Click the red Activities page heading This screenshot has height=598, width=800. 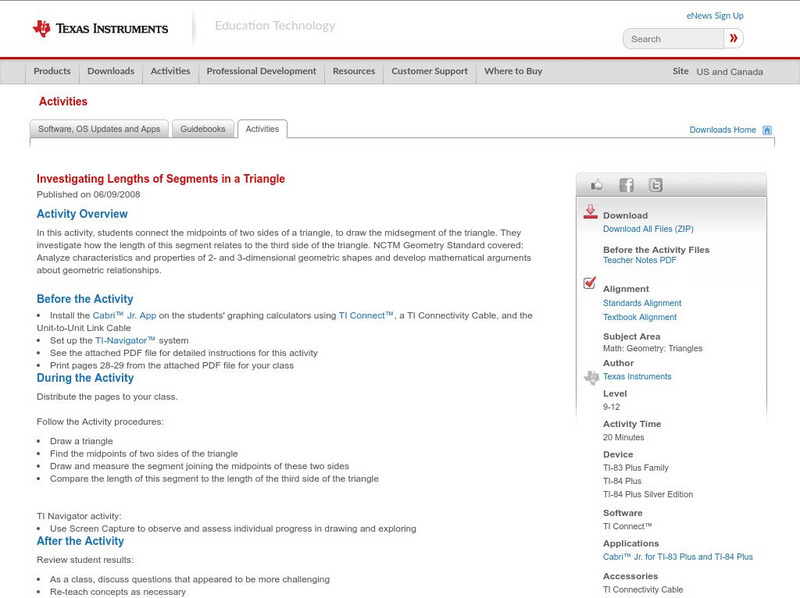click(x=63, y=102)
